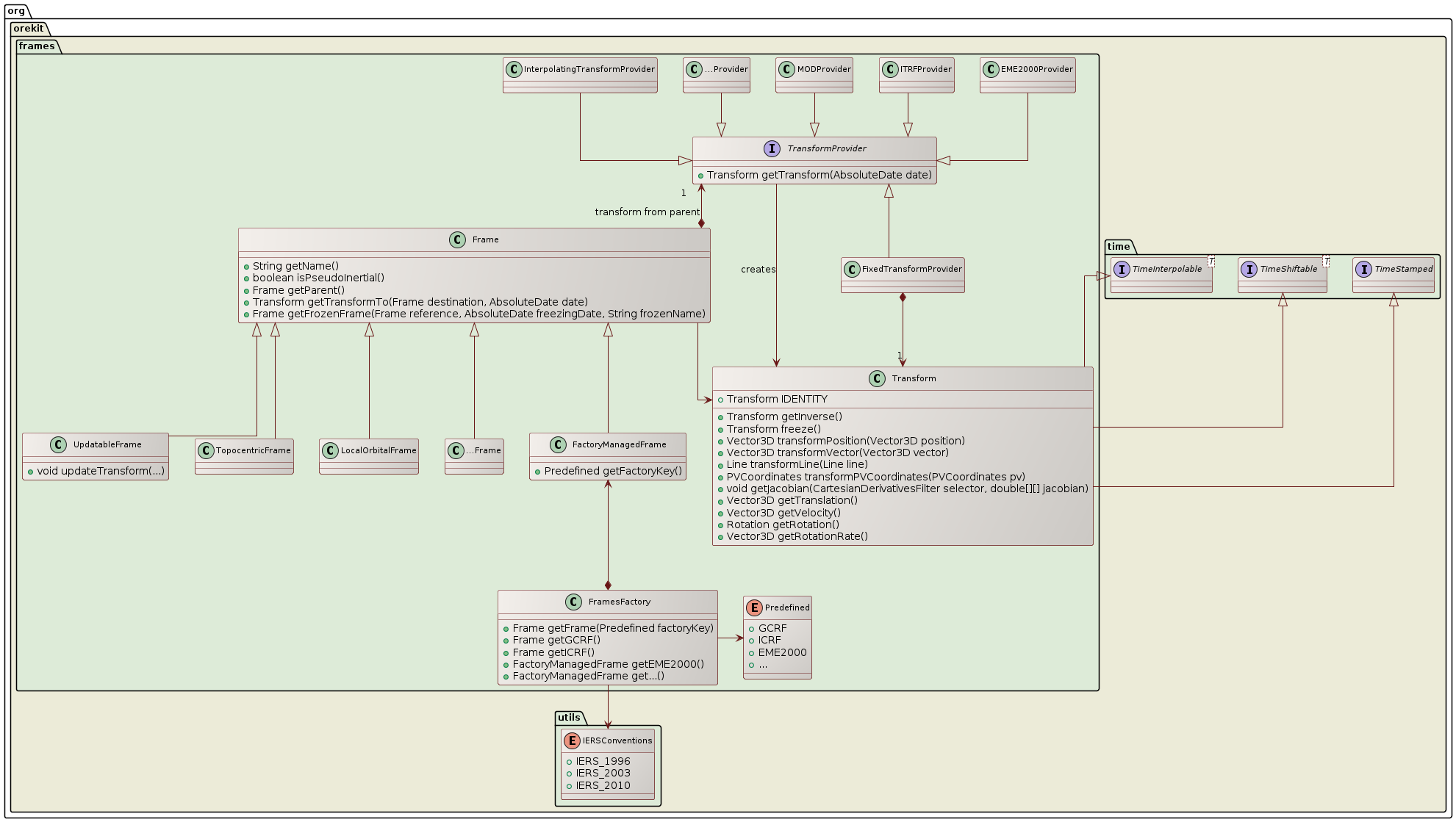
Task: Click the TimeStamped interface icon
Action: click(x=1363, y=270)
